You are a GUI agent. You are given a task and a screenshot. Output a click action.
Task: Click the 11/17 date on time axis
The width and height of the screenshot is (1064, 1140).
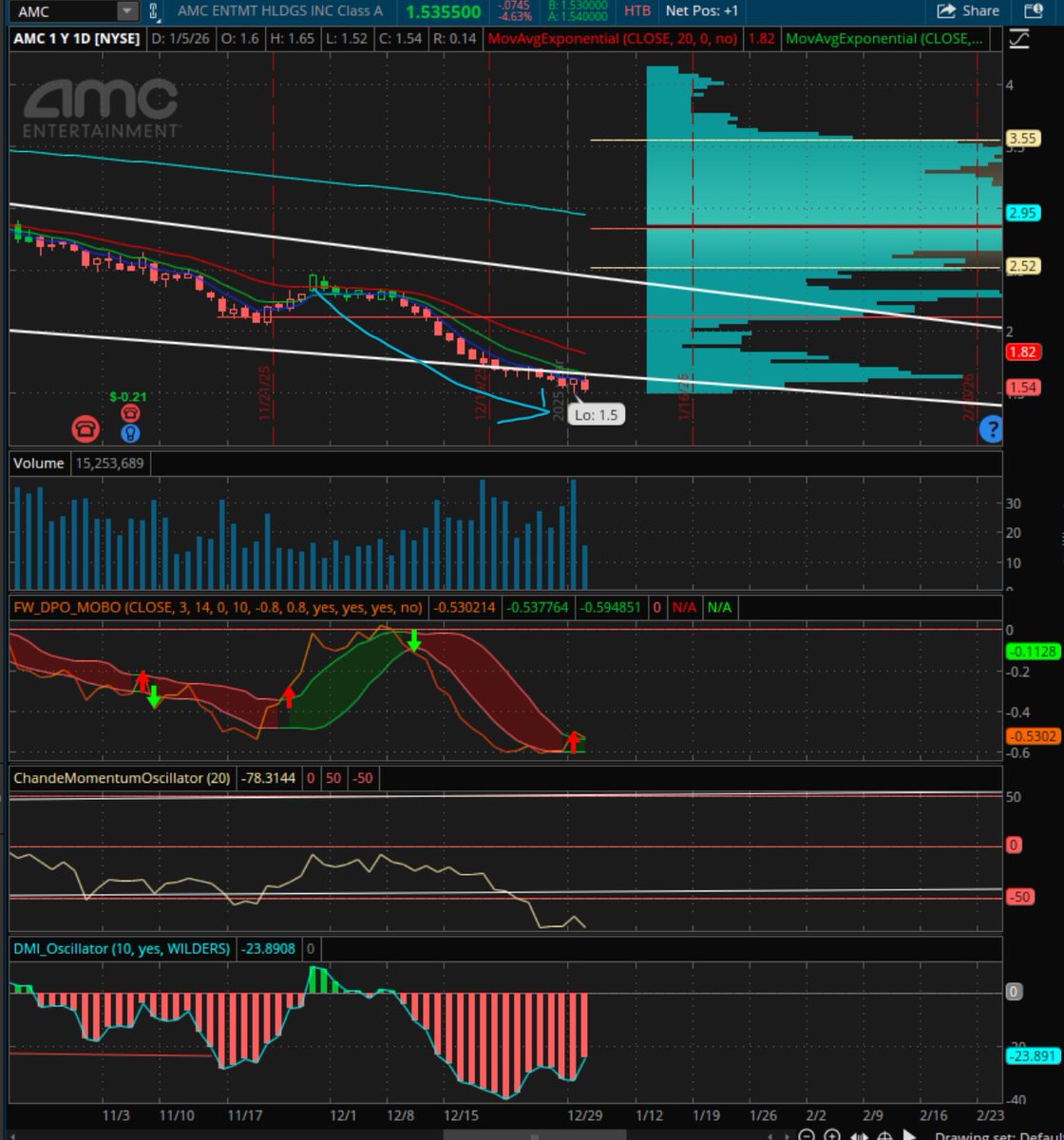pyautogui.click(x=245, y=1114)
